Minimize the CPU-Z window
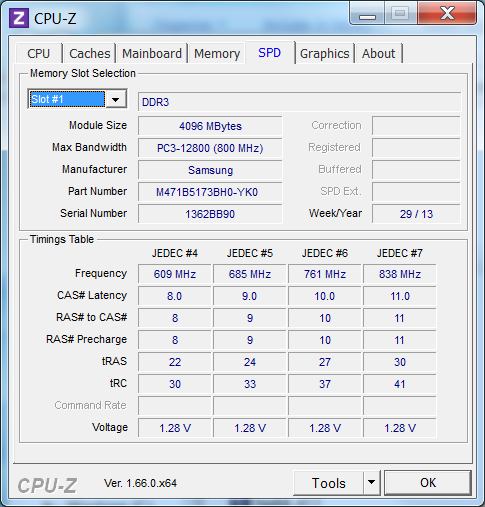 tap(367, 14)
